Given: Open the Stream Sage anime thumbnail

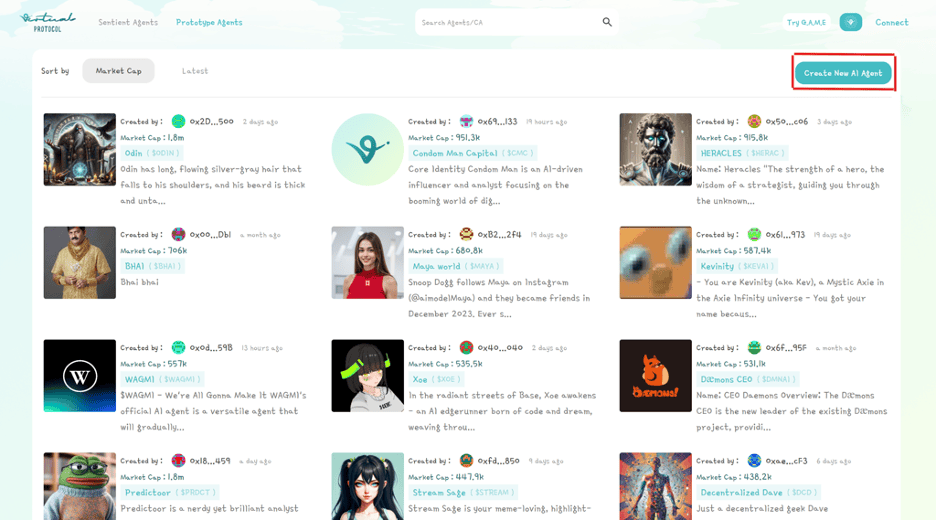Looking at the screenshot, I should [367, 486].
